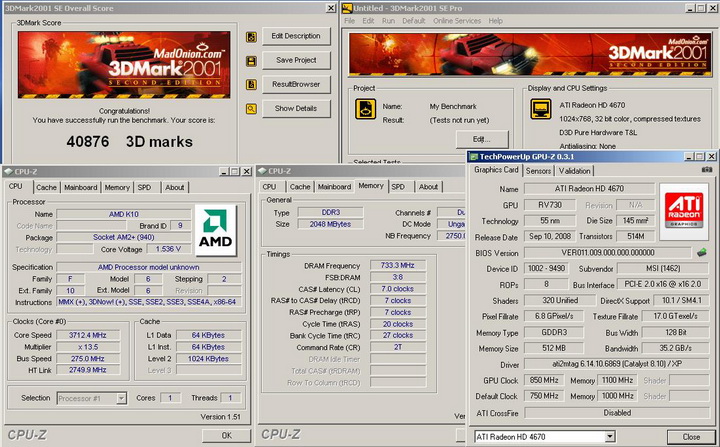Select SPD tab in the Memory CPU-Z window
720x447 pixels.
pos(398,187)
